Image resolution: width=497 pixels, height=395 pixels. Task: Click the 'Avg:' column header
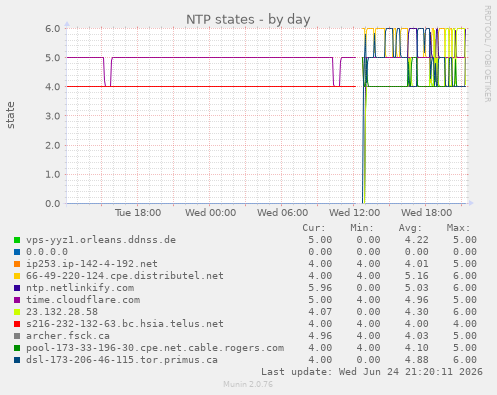[x=410, y=228]
